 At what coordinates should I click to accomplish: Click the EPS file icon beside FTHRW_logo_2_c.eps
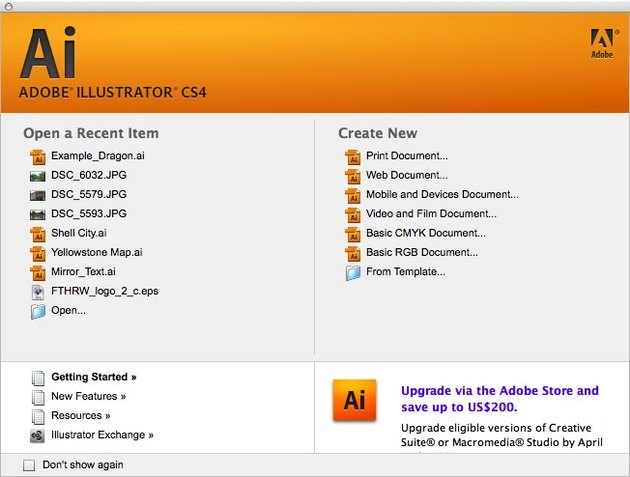pos(38,292)
